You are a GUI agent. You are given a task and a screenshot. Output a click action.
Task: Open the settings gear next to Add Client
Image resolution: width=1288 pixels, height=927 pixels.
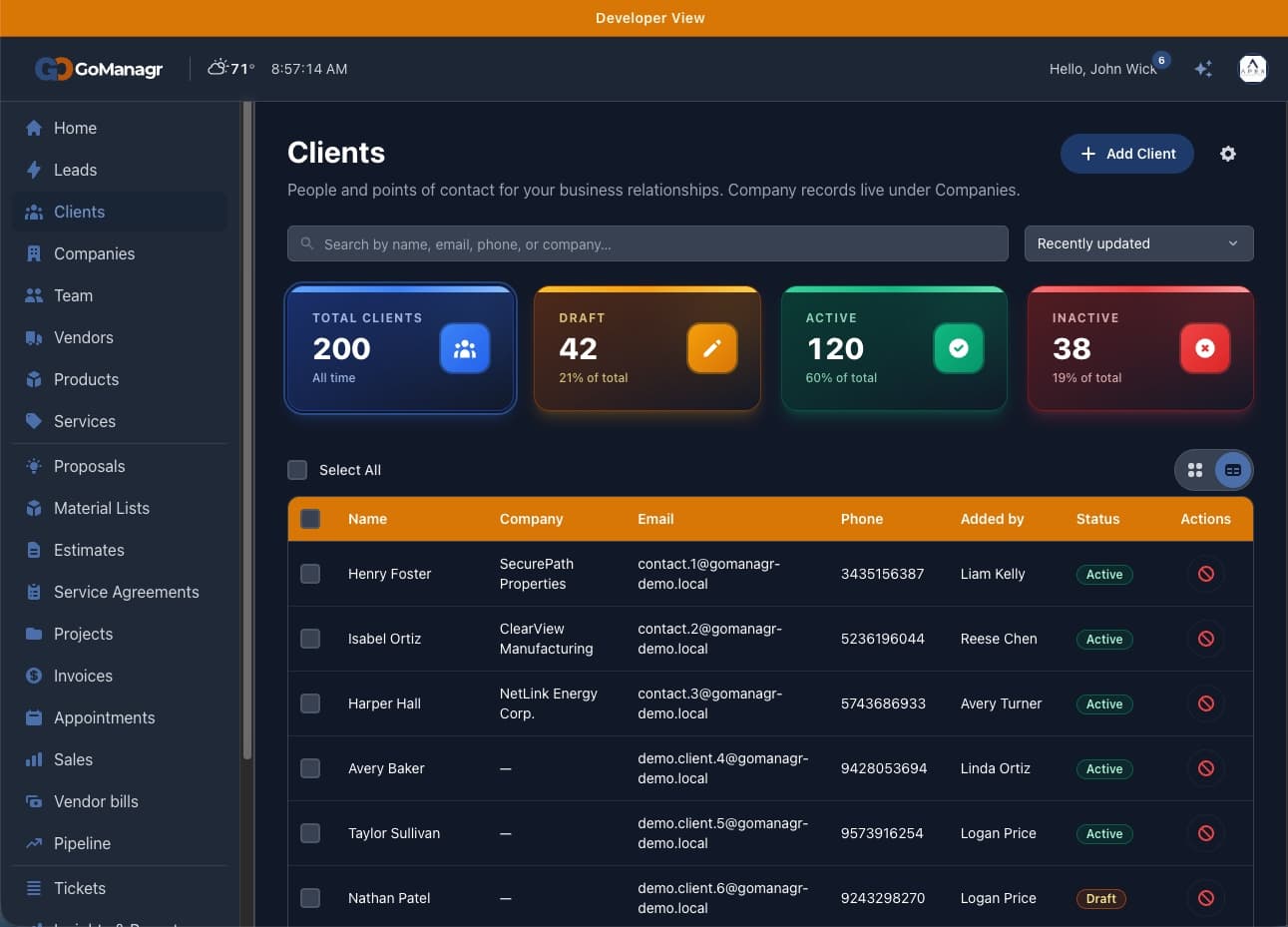pyautogui.click(x=1228, y=154)
